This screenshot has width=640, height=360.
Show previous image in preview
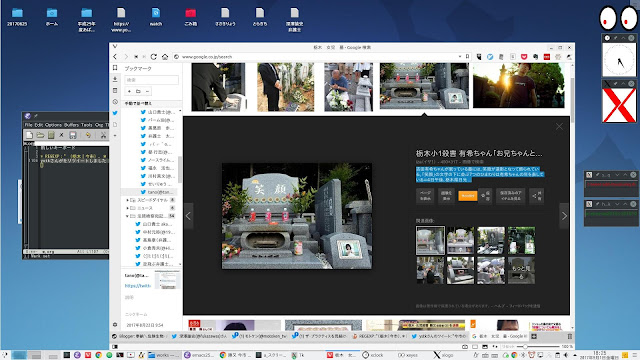[188, 216]
